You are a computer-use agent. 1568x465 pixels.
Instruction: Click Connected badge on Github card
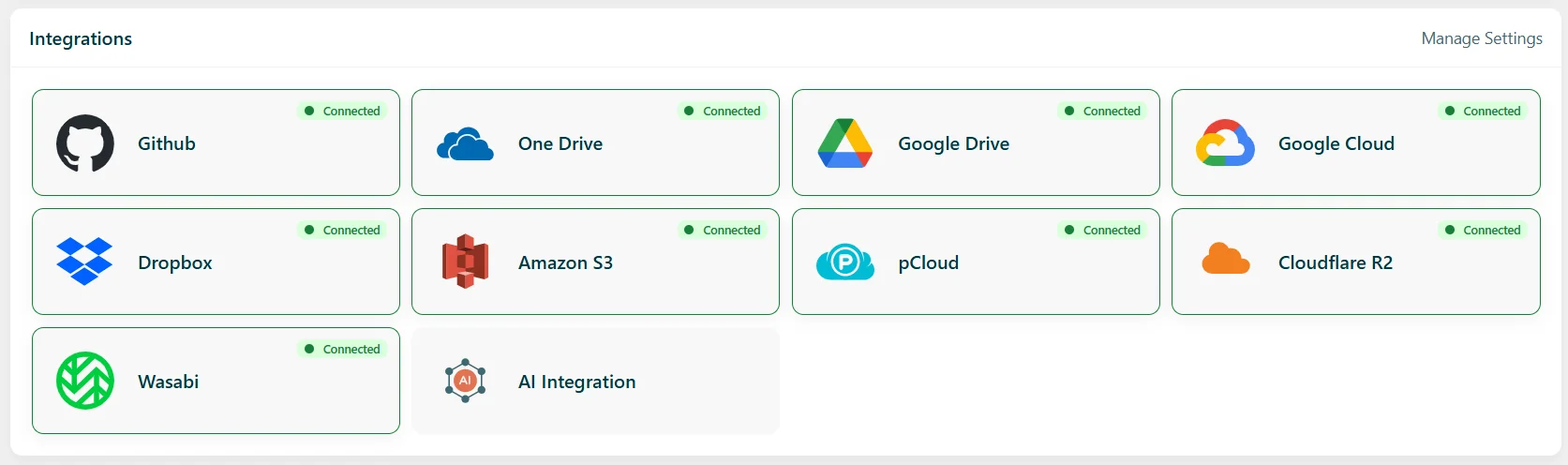(342, 111)
